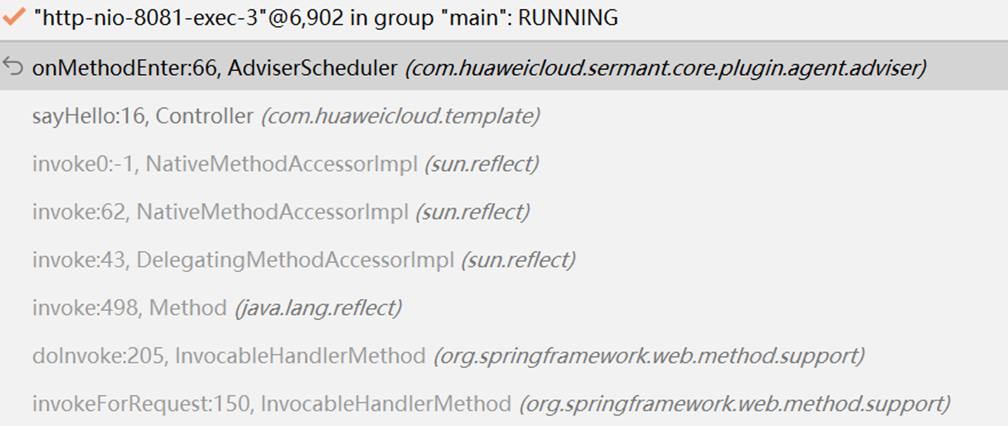This screenshot has height=426, width=1008.
Task: Click org.springframework.web.method.support on the doInvoke row
Action: point(648,356)
